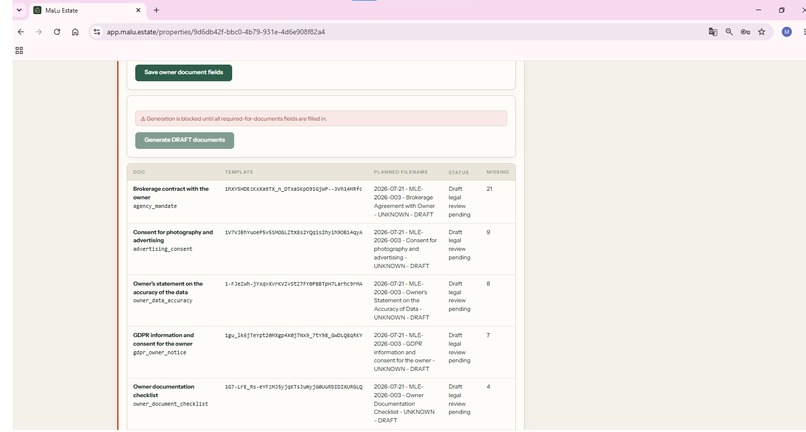Screen dimensions: 806x432
Task: Click the documentation checklist template ID
Action: coord(293,387)
